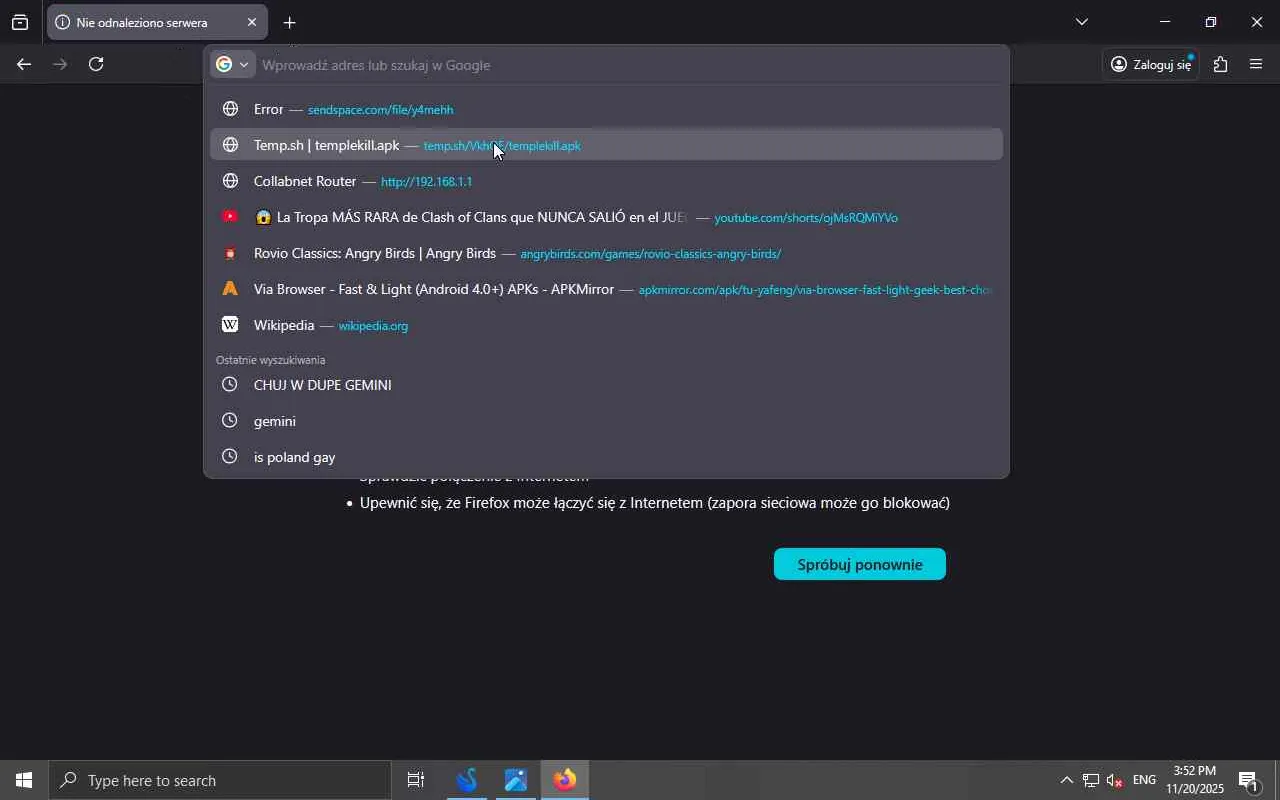Select the 'Nie odnaleziono serwera' tab

click(x=157, y=22)
